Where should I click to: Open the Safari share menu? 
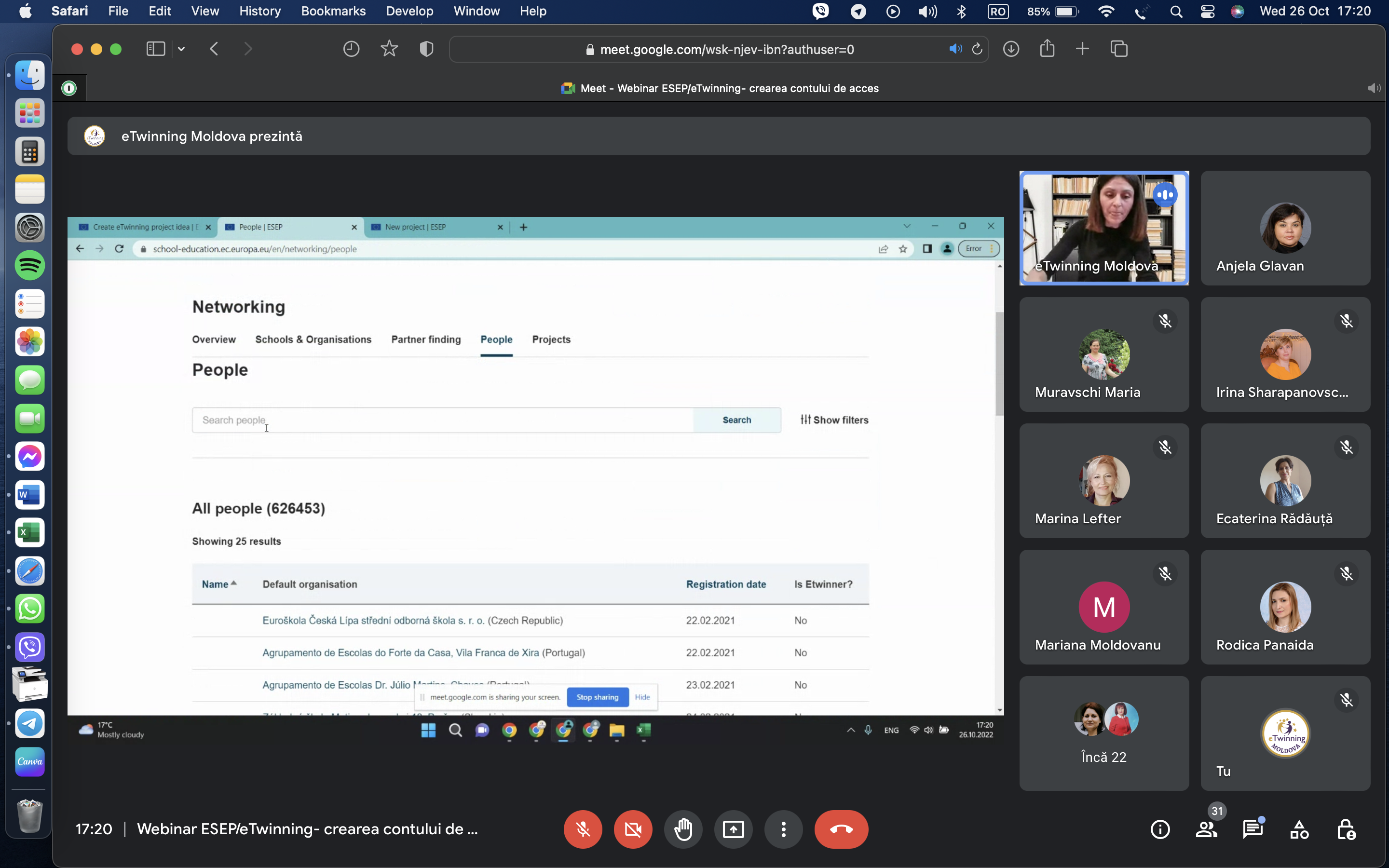1047,48
